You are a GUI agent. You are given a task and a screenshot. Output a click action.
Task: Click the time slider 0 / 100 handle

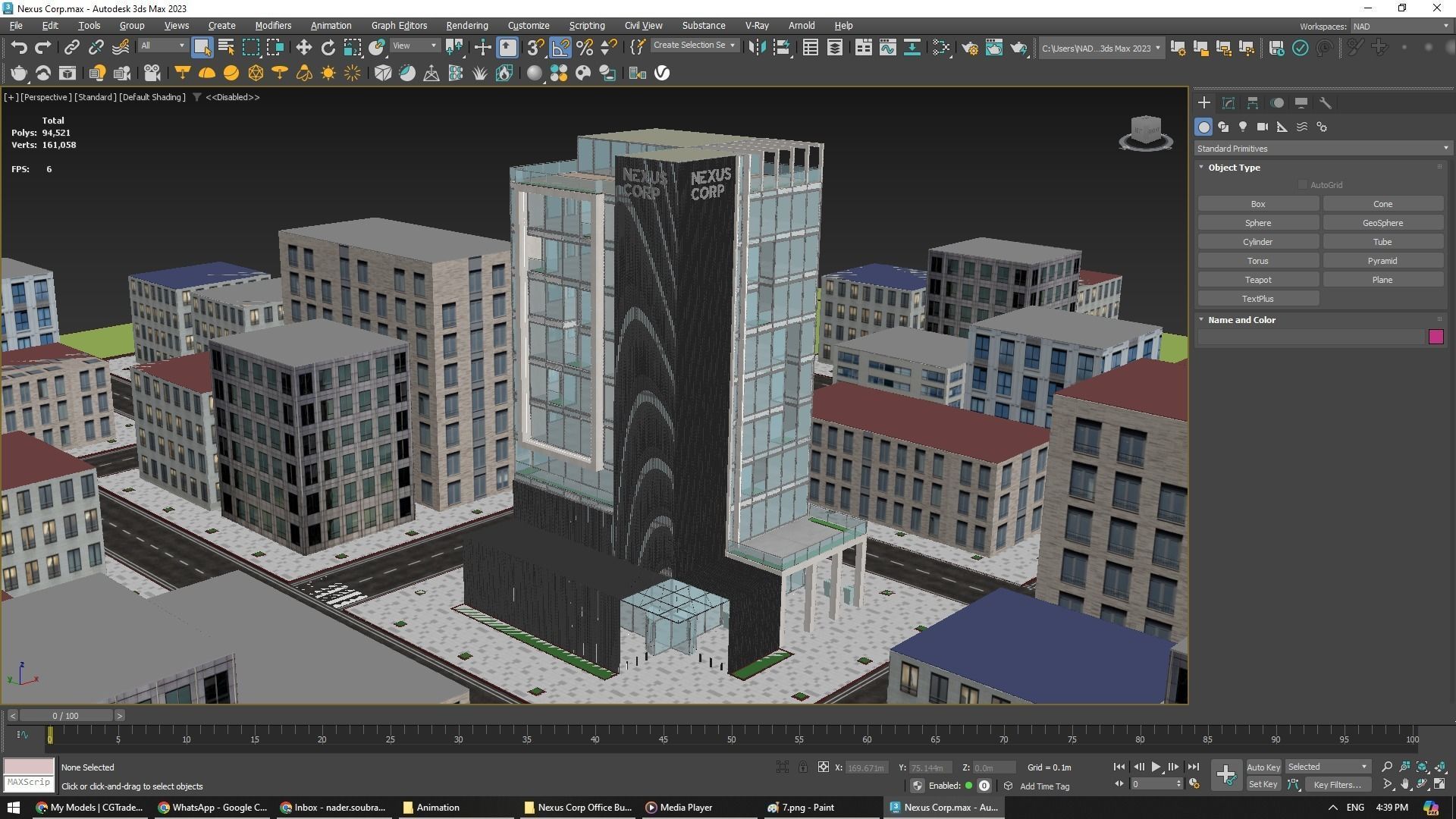click(x=66, y=716)
